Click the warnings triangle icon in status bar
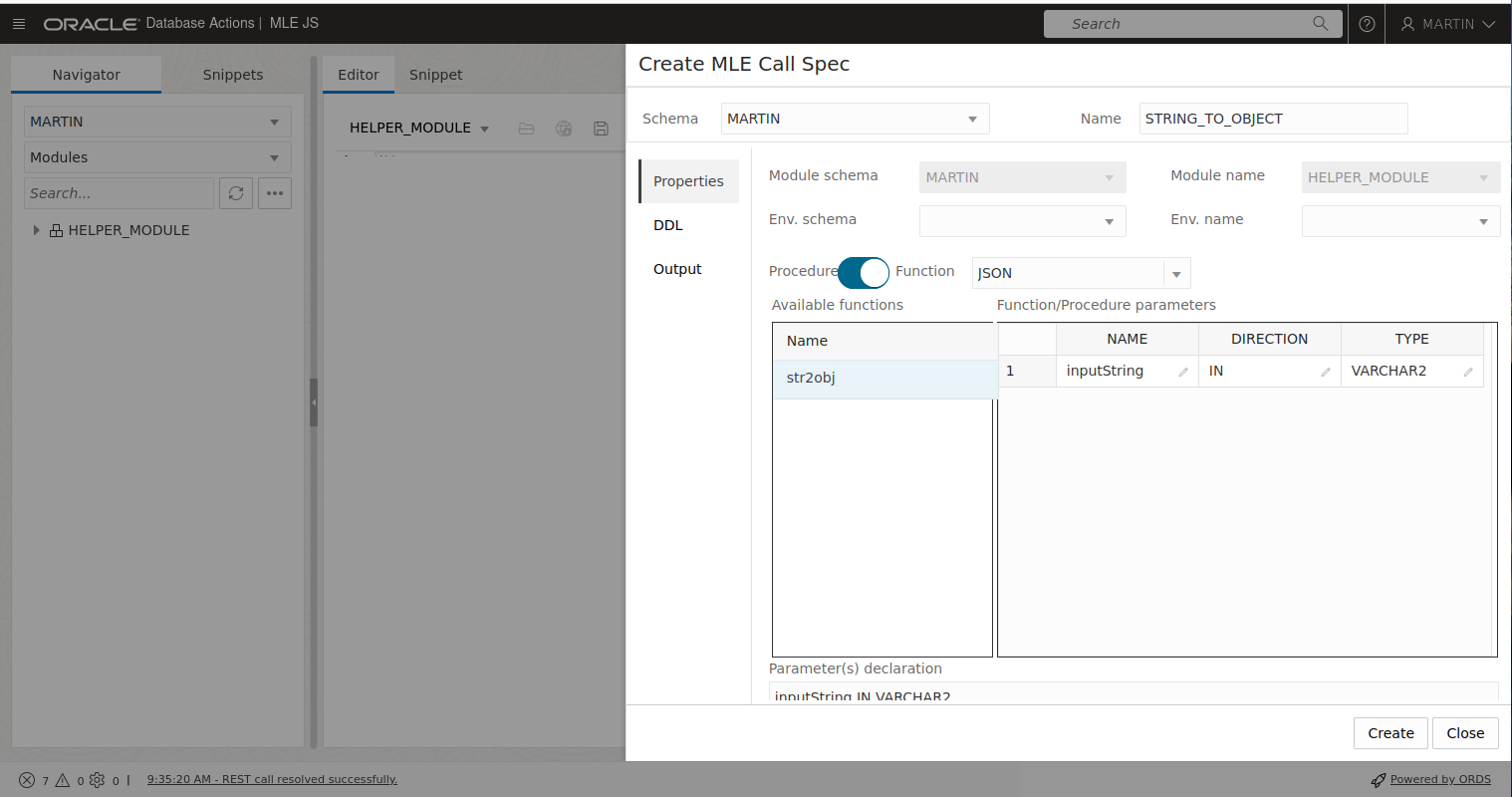 [x=62, y=780]
